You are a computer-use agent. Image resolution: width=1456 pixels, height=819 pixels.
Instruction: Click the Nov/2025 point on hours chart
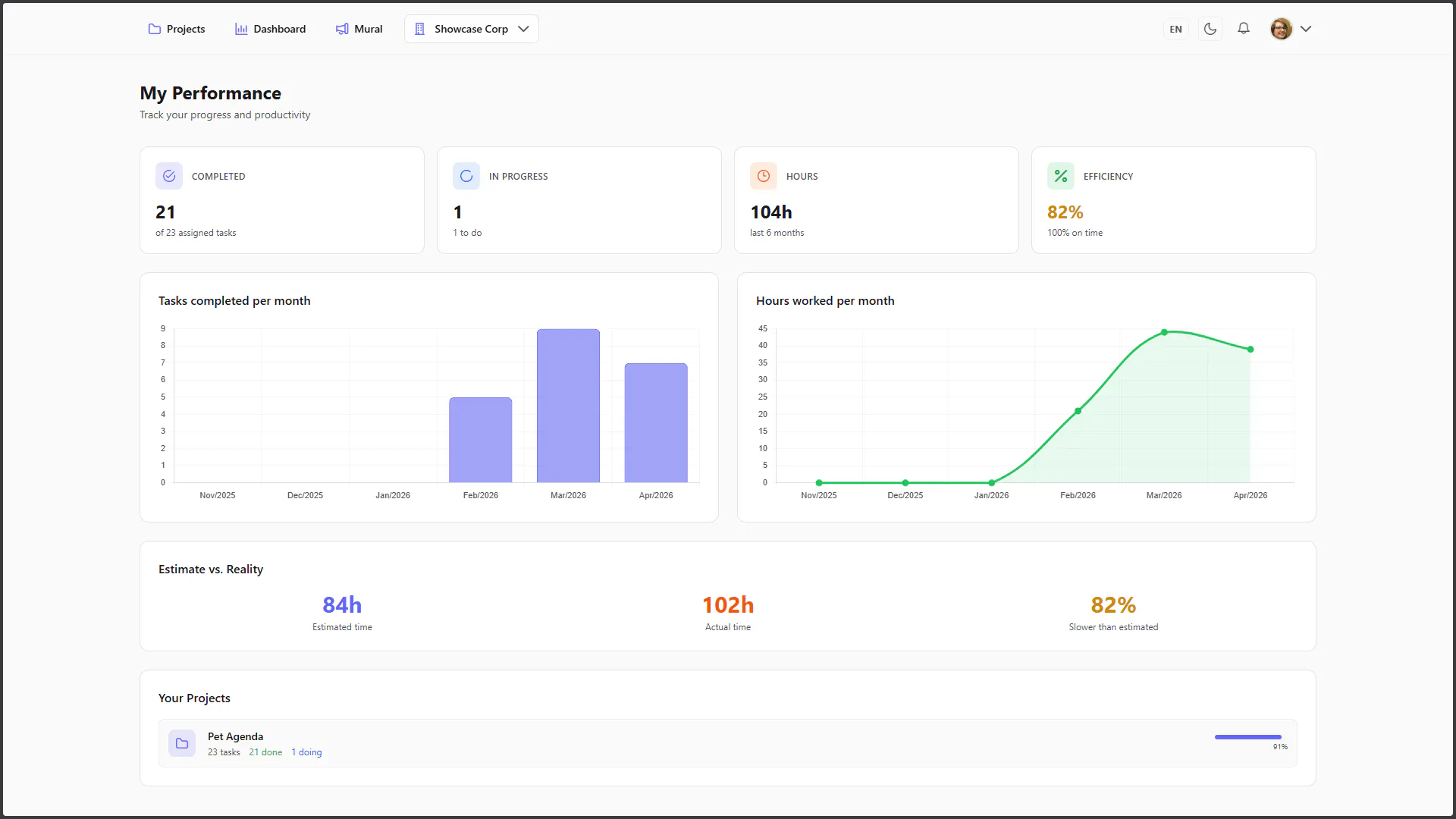[819, 482]
